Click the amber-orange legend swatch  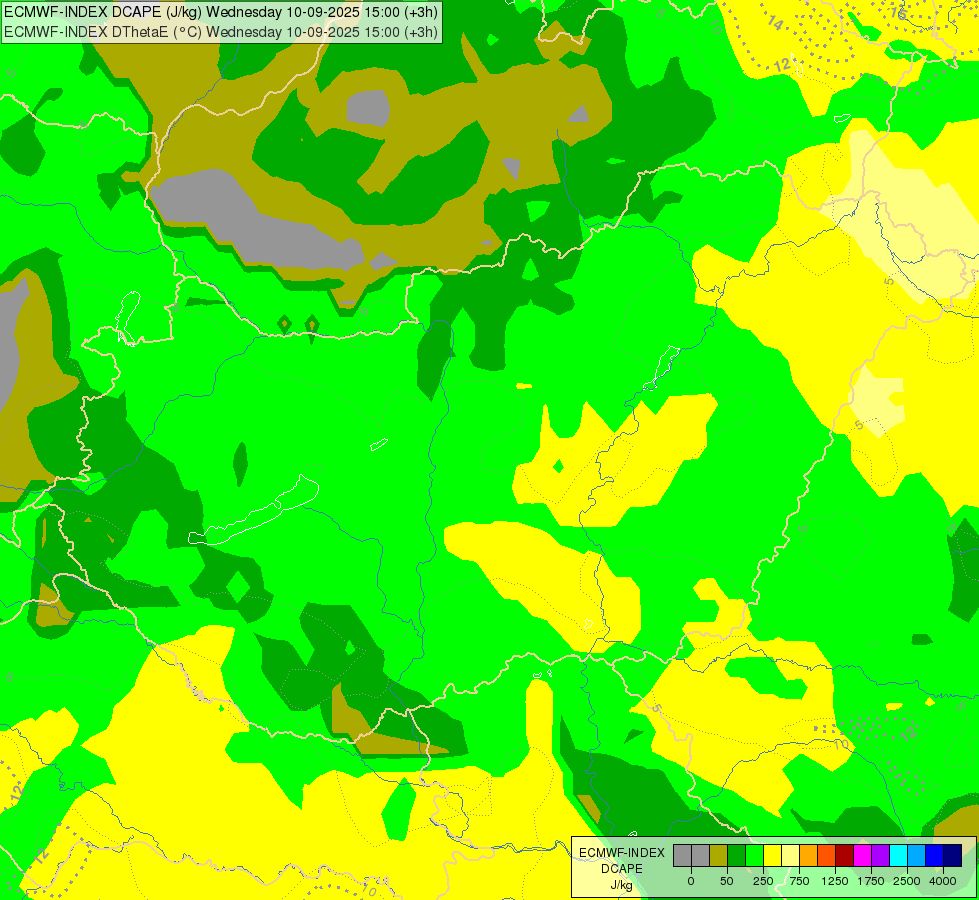(x=809, y=856)
